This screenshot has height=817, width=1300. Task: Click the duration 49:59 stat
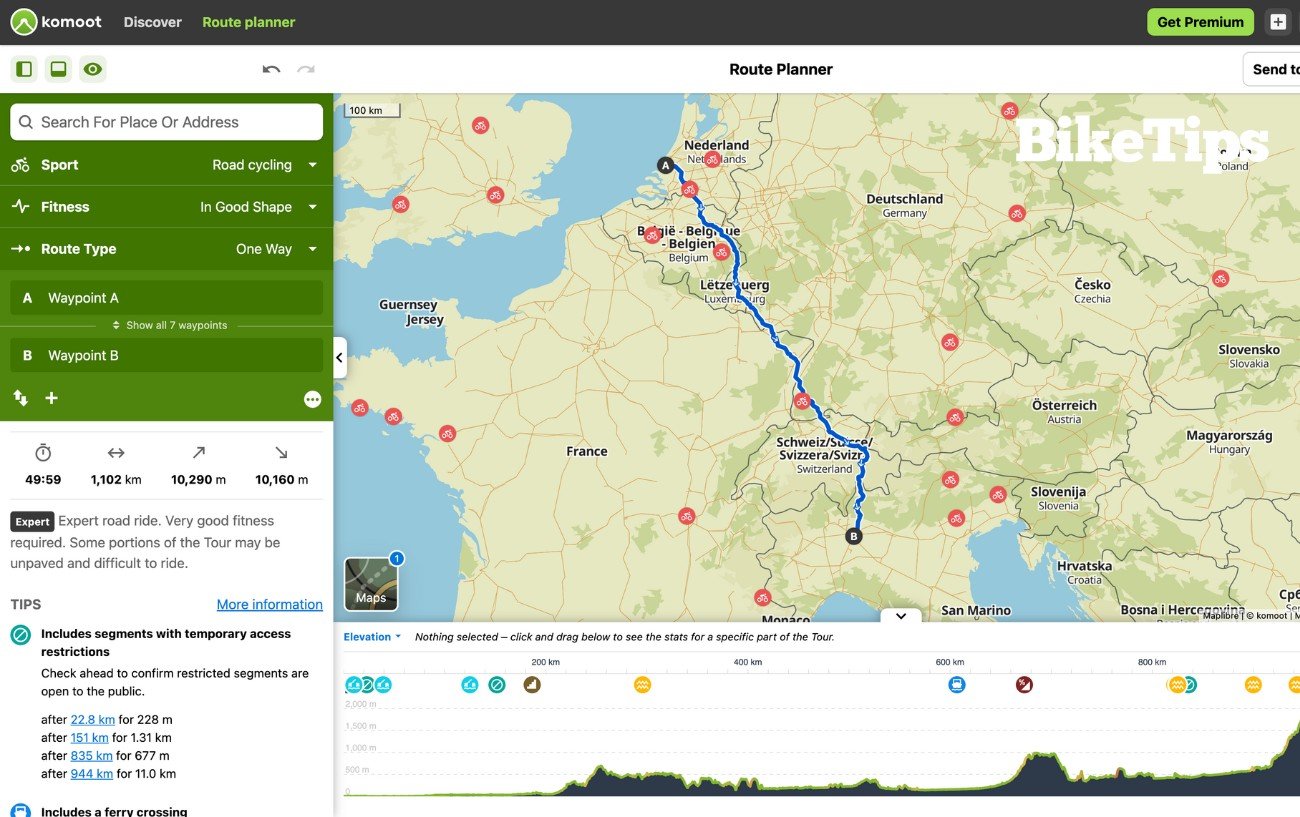click(43, 480)
